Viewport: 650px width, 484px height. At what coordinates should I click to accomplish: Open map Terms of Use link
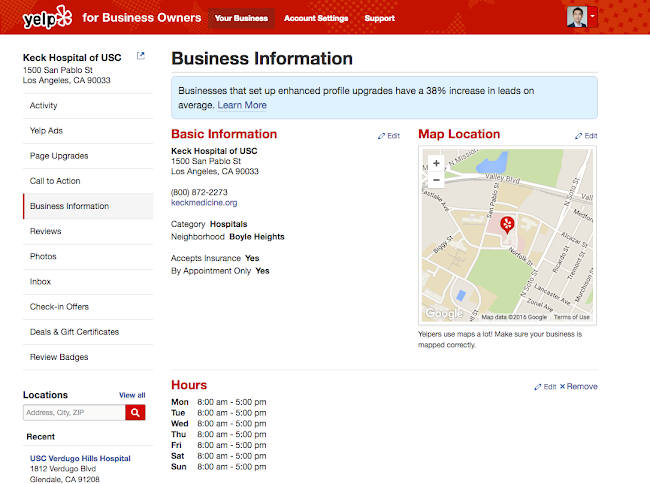coord(572,317)
